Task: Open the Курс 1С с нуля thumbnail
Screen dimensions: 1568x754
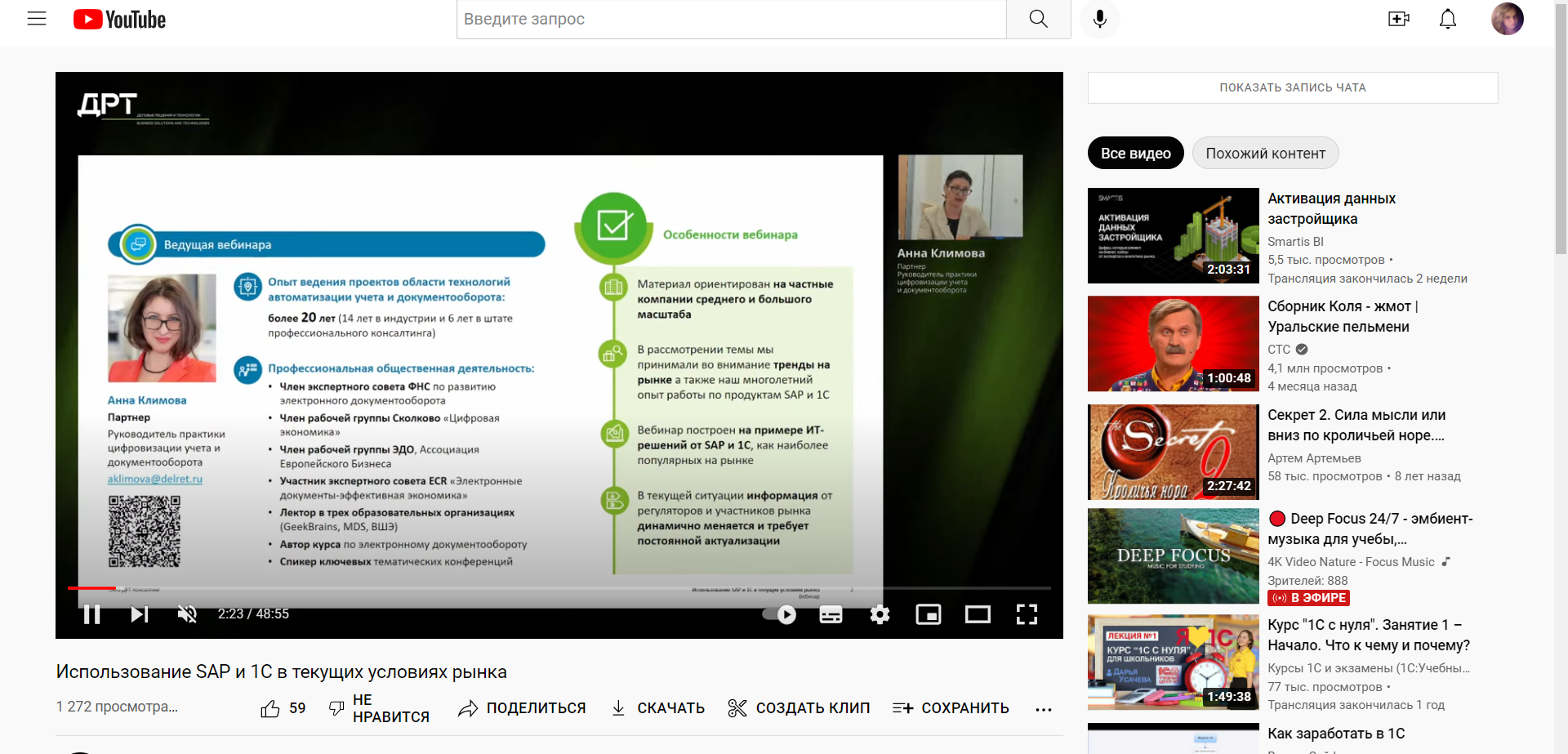Action: [1173, 662]
